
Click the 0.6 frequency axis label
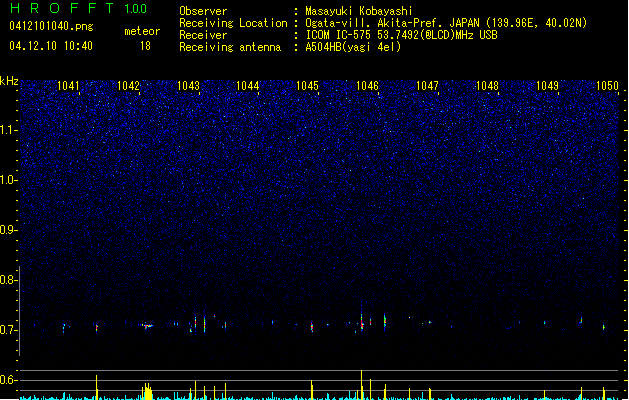[8, 380]
